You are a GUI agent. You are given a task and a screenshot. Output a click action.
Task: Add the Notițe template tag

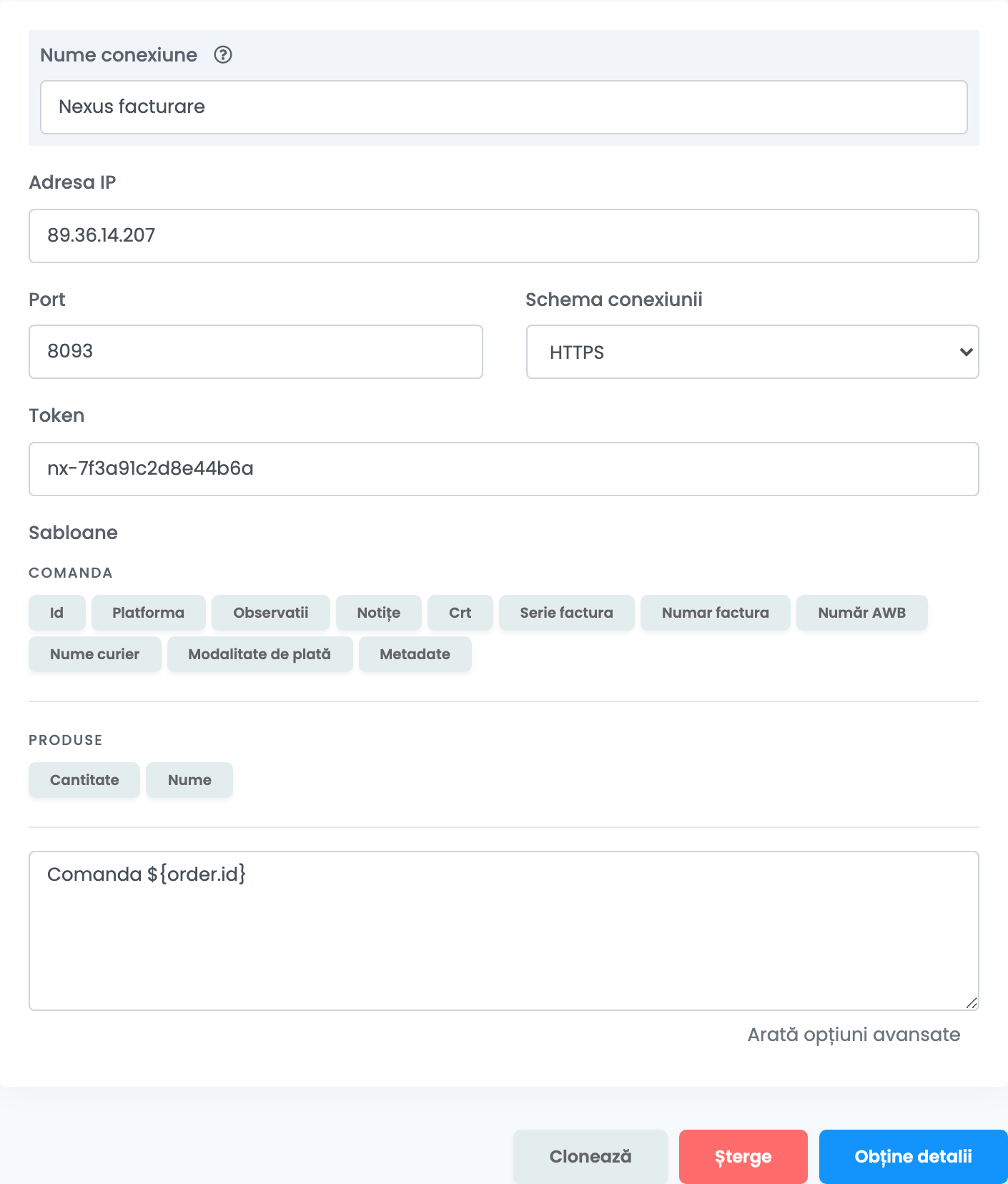[x=379, y=613]
